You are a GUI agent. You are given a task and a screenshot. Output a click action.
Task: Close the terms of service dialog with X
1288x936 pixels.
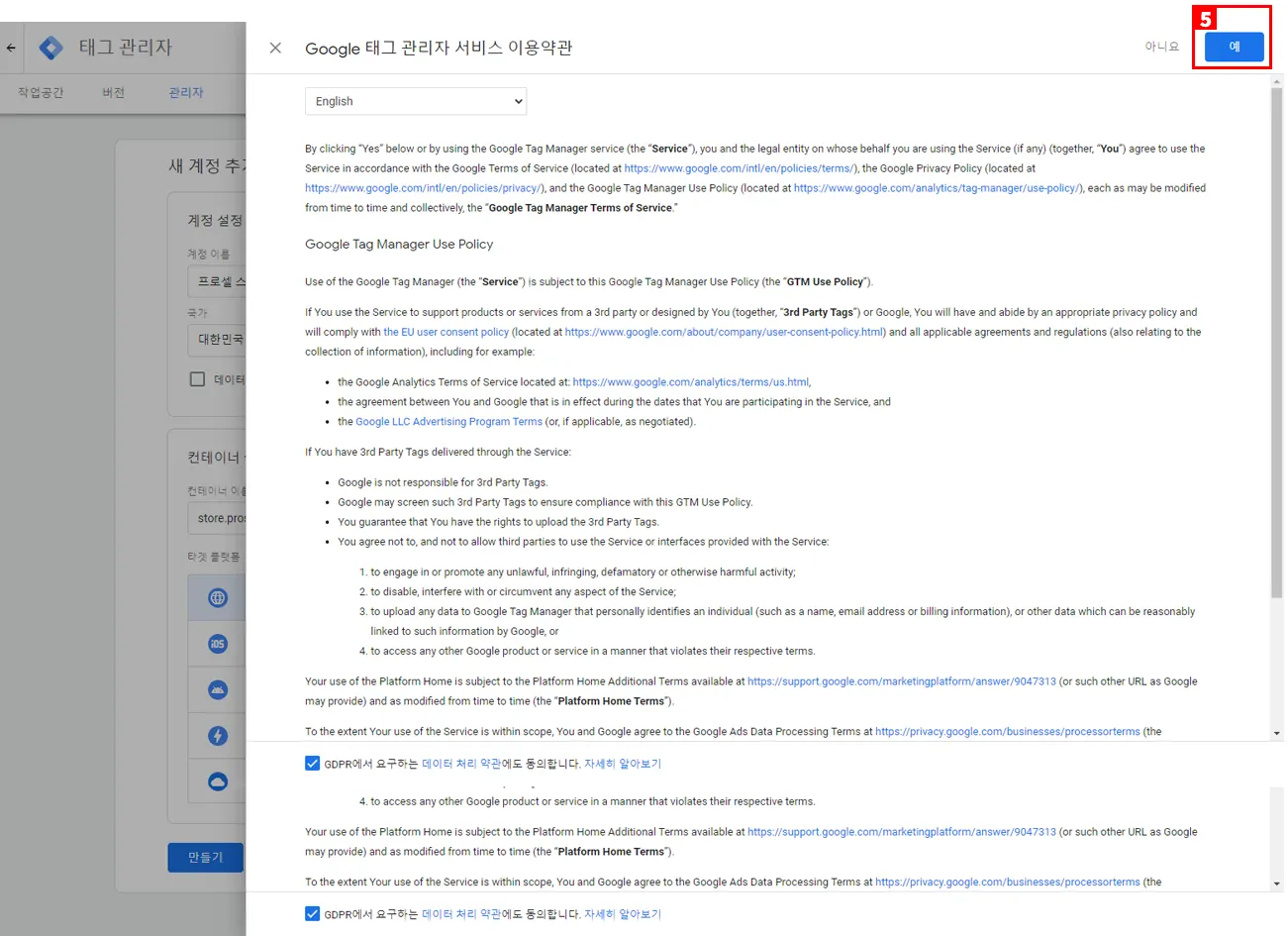(x=275, y=48)
